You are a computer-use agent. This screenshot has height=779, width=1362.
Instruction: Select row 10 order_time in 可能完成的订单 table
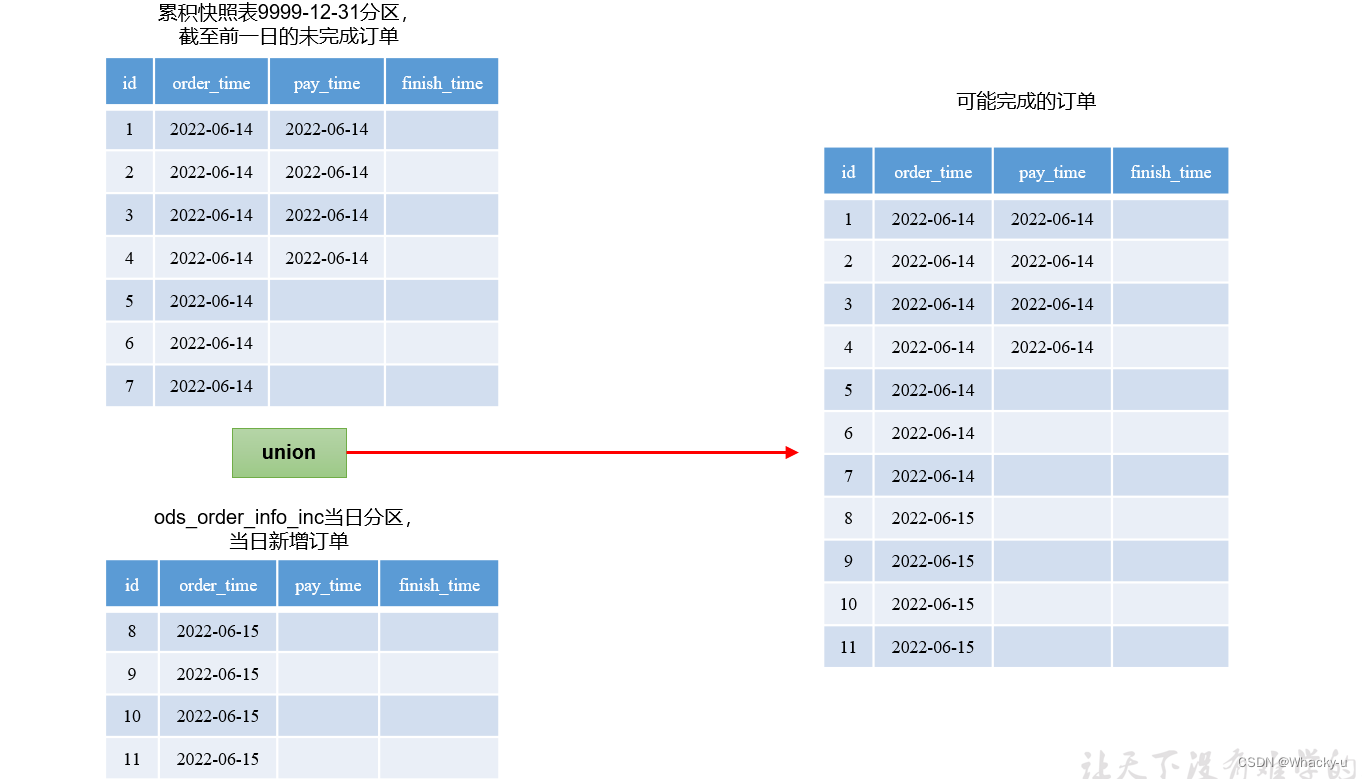tap(933, 604)
